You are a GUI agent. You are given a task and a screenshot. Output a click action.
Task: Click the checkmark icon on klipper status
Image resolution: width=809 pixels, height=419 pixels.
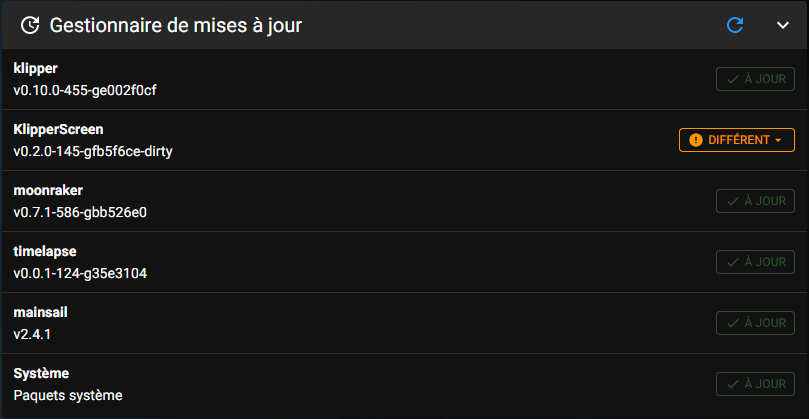(733, 79)
